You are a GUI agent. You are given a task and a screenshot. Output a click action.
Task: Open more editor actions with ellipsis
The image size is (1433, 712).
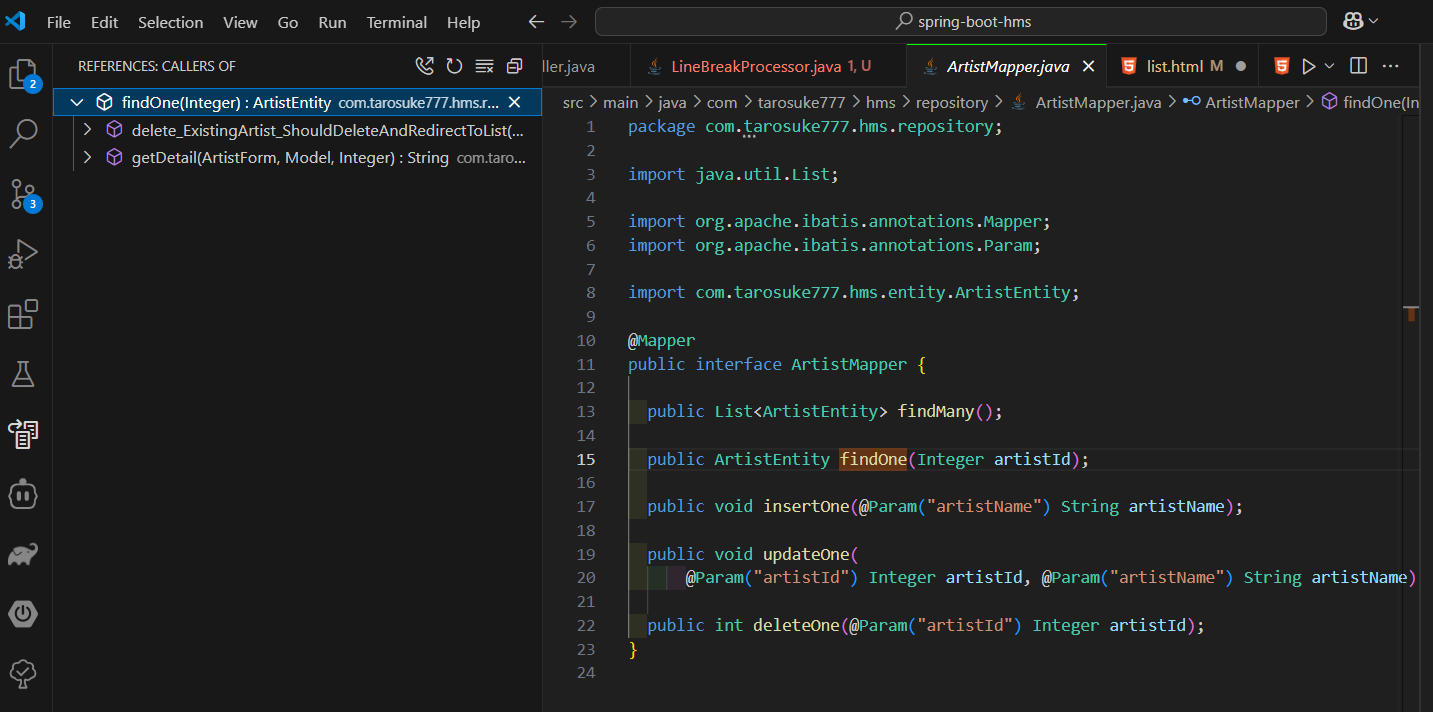[1391, 64]
